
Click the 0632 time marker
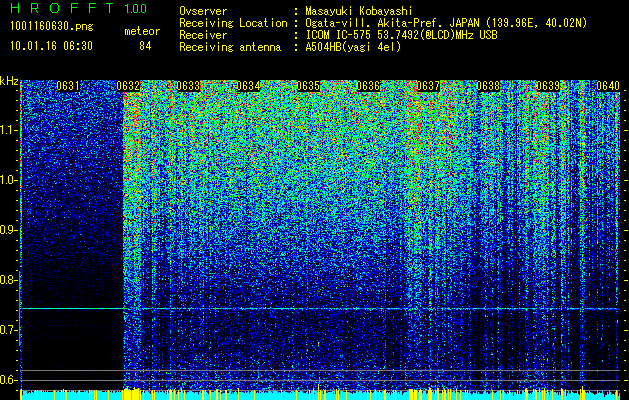point(128,86)
